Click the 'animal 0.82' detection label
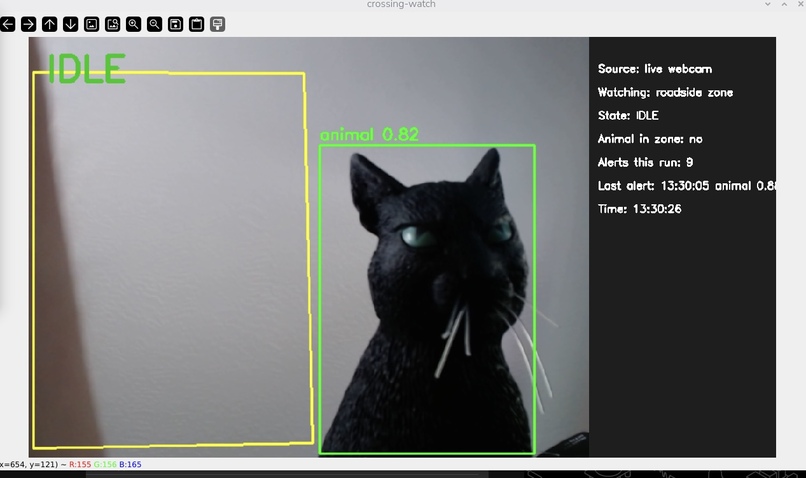Viewport: 806px width, 478px height. tap(369, 135)
